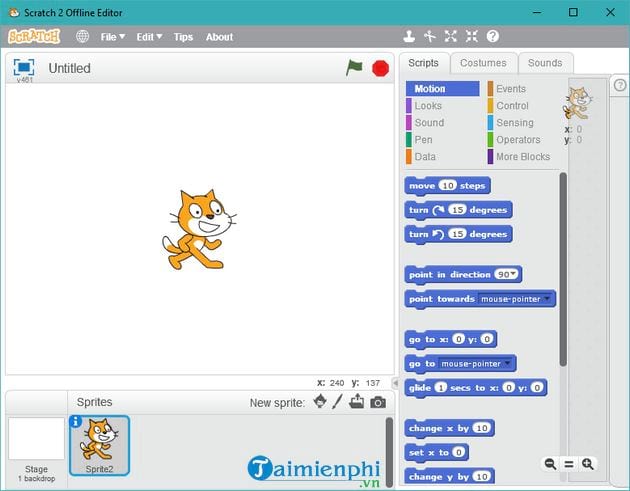Screen dimensions: 630x491
Task: Open the Tips menu item
Action: click(x=183, y=37)
